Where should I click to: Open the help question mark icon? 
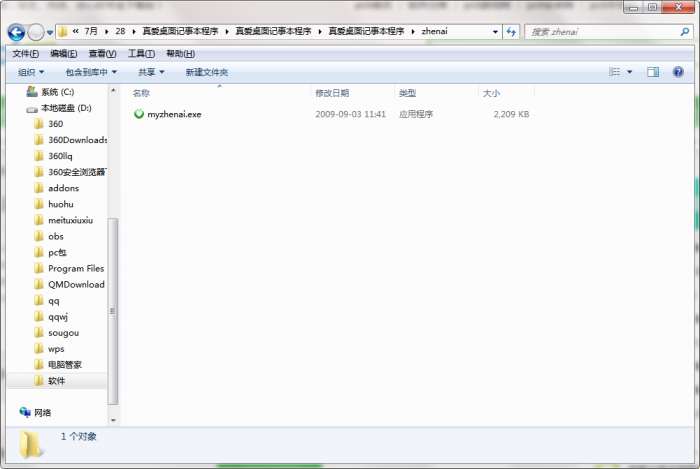678,72
